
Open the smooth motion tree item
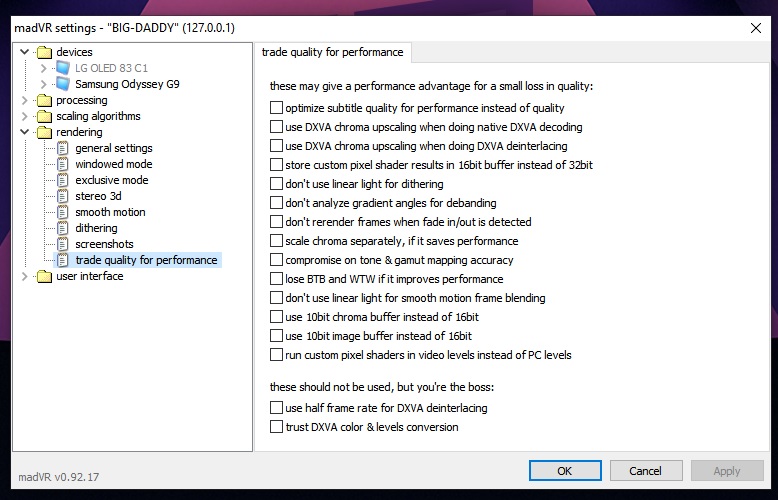click(110, 212)
